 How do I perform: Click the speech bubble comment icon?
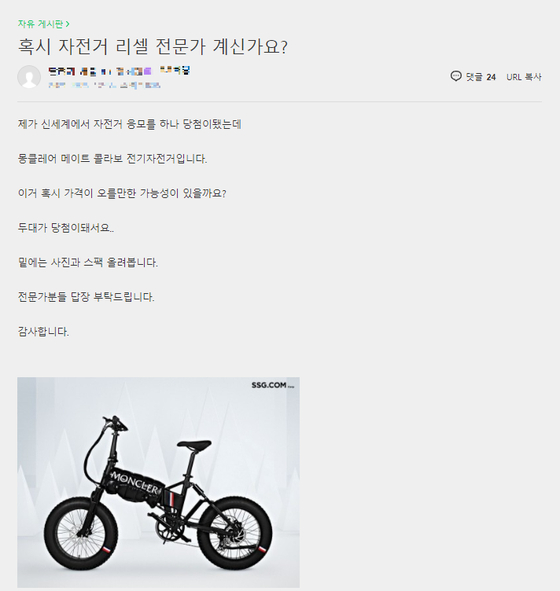click(x=456, y=77)
